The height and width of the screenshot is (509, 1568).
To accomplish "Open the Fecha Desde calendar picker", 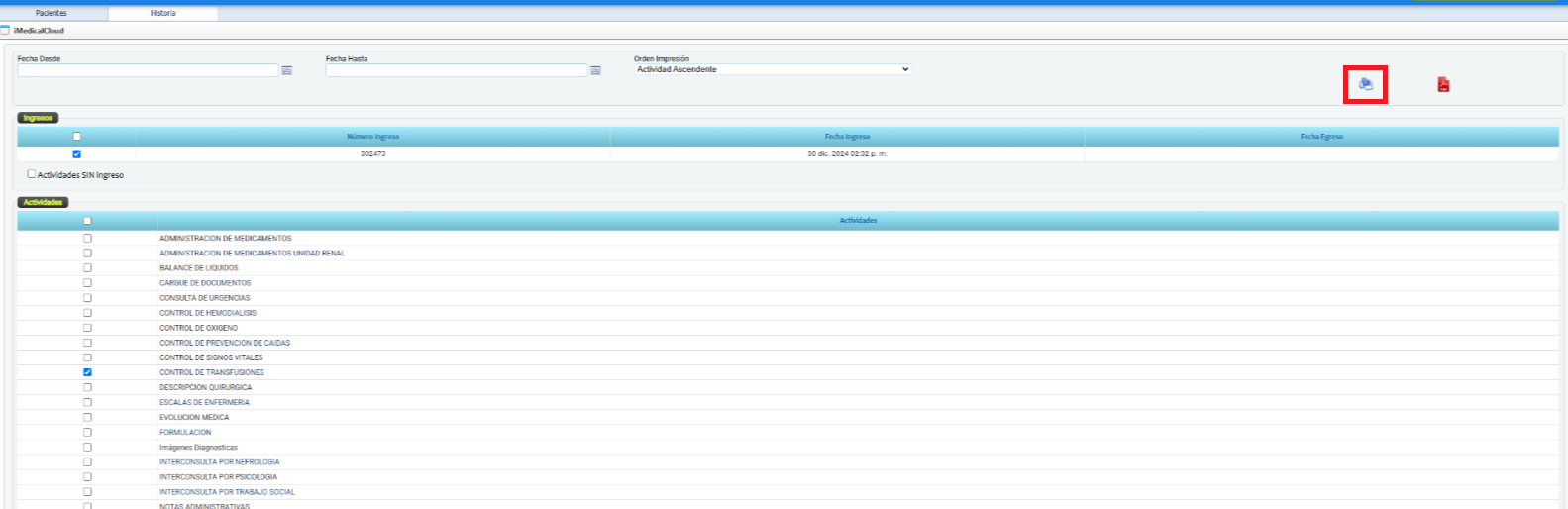I will coord(287,71).
